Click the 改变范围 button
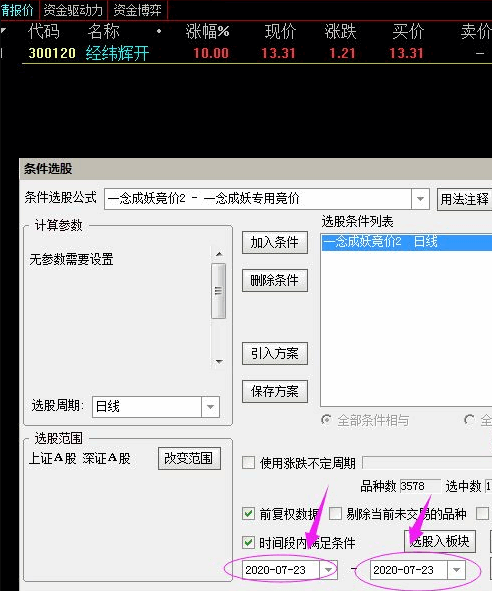492x591 pixels. [x=189, y=458]
